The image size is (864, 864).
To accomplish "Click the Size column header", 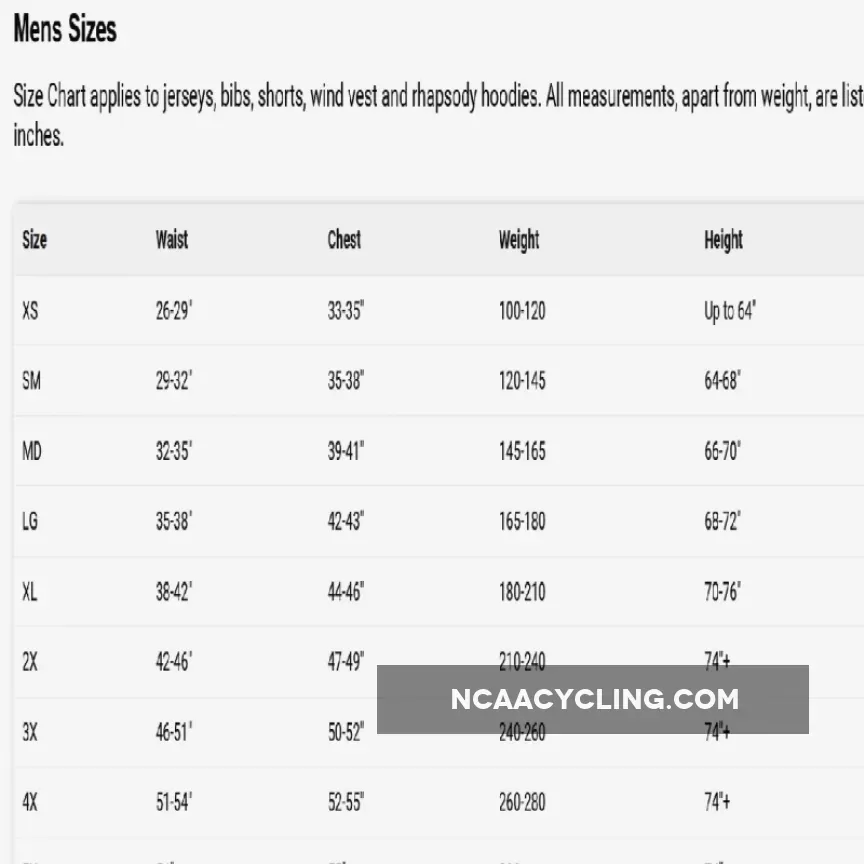I will 35,240.
